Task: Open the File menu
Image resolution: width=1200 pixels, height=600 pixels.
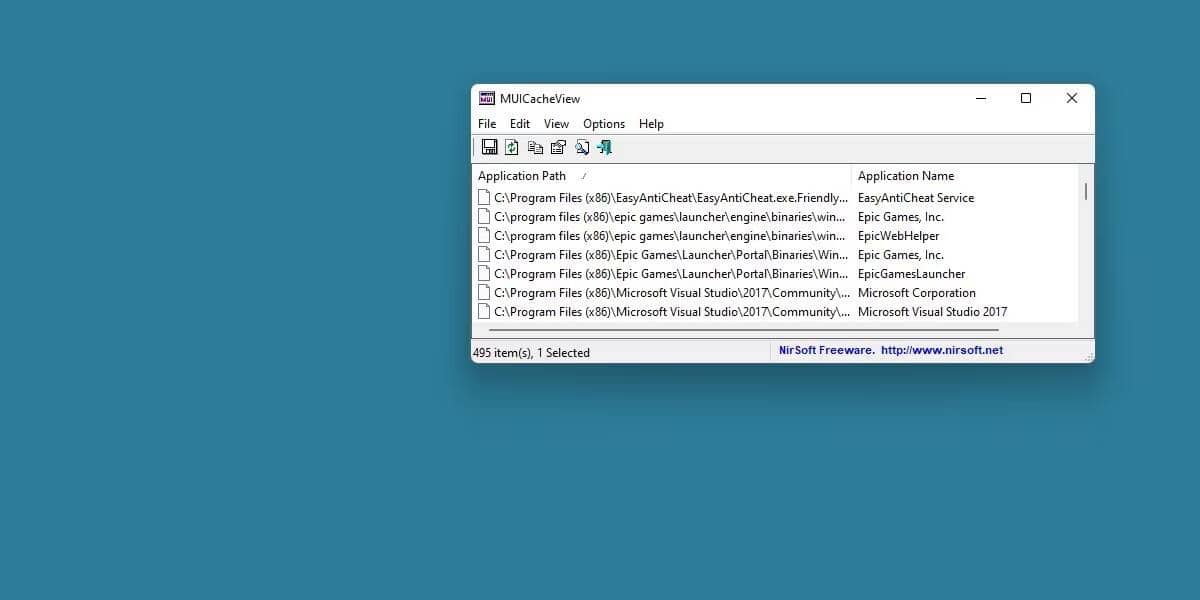Action: [487, 123]
